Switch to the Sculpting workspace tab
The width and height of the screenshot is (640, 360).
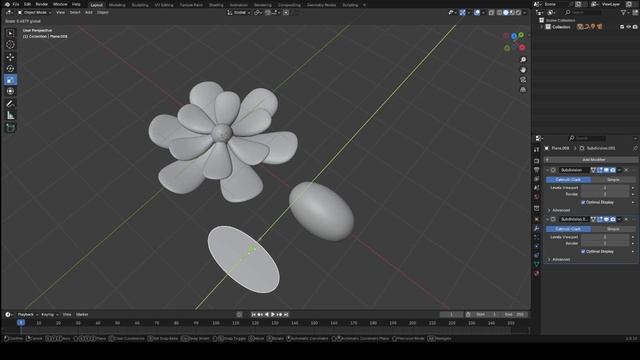click(140, 5)
